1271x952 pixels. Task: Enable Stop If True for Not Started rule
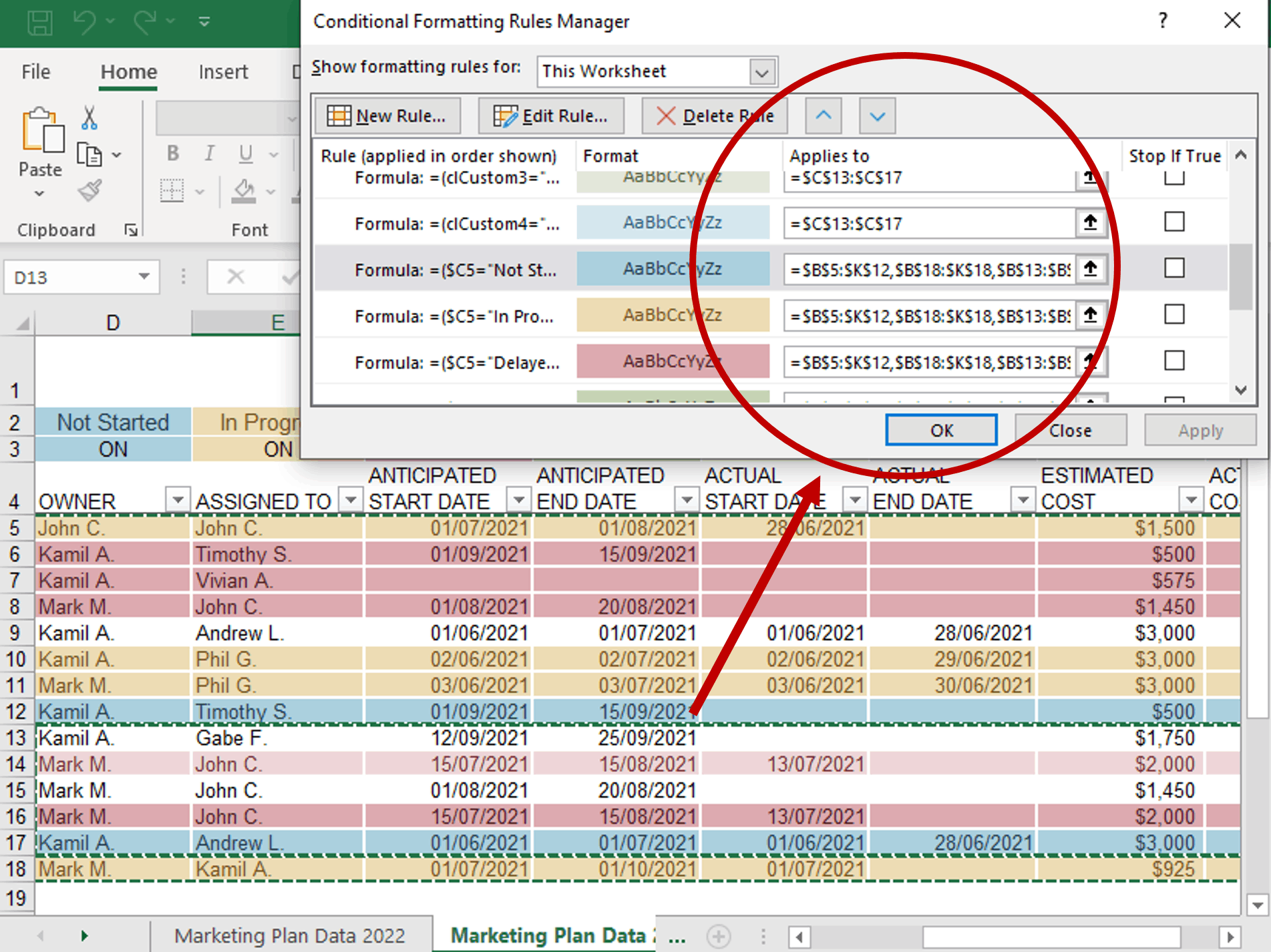click(x=1173, y=268)
